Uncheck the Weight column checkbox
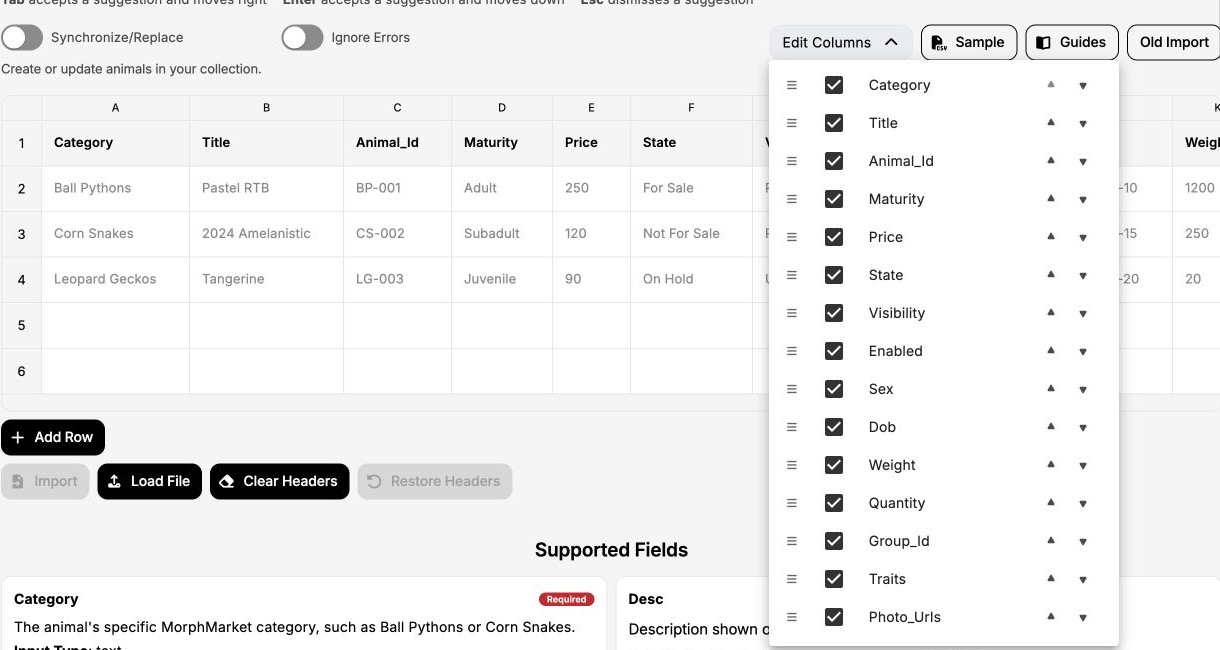 tap(834, 465)
